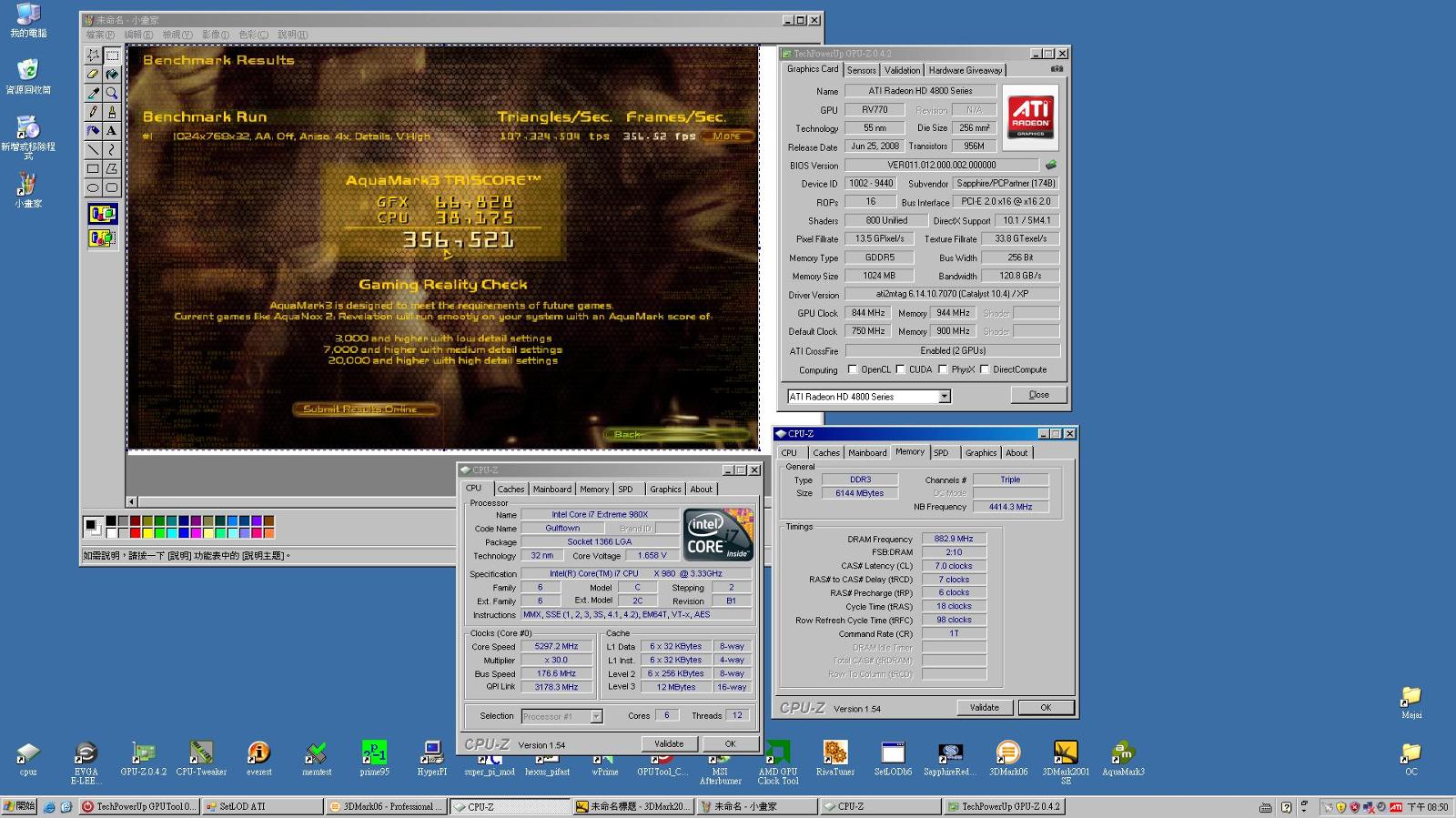
Task: Toggle the PhysX checkbox in GPU-Z
Action: click(943, 369)
